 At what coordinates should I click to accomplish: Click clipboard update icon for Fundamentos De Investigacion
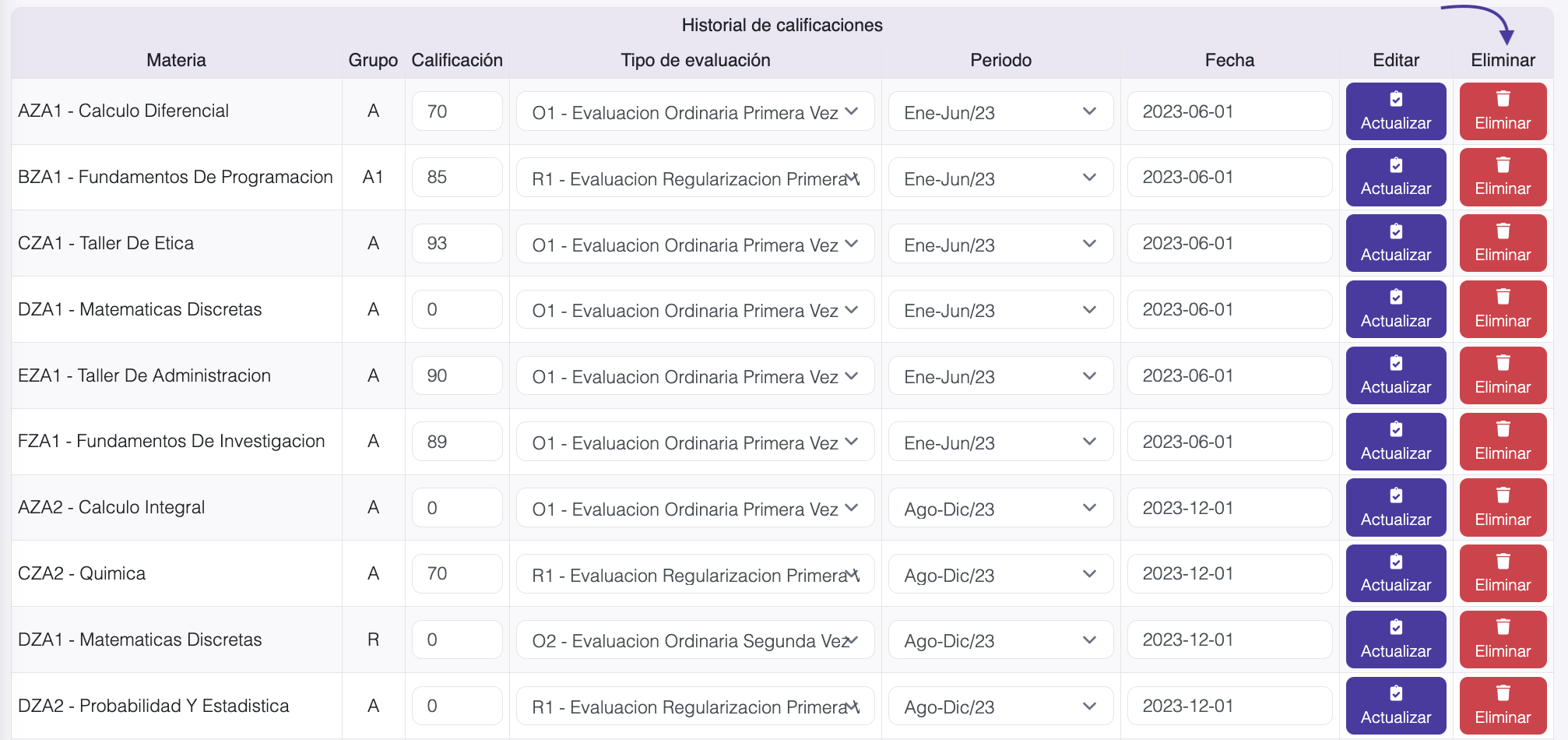[1396, 429]
